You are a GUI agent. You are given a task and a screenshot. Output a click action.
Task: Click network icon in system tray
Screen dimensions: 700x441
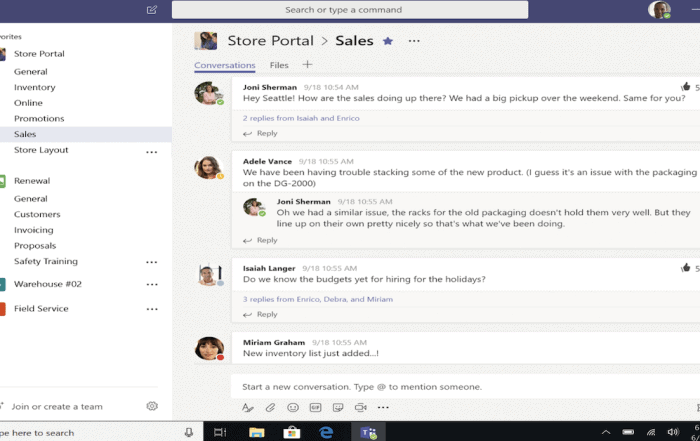click(651, 432)
